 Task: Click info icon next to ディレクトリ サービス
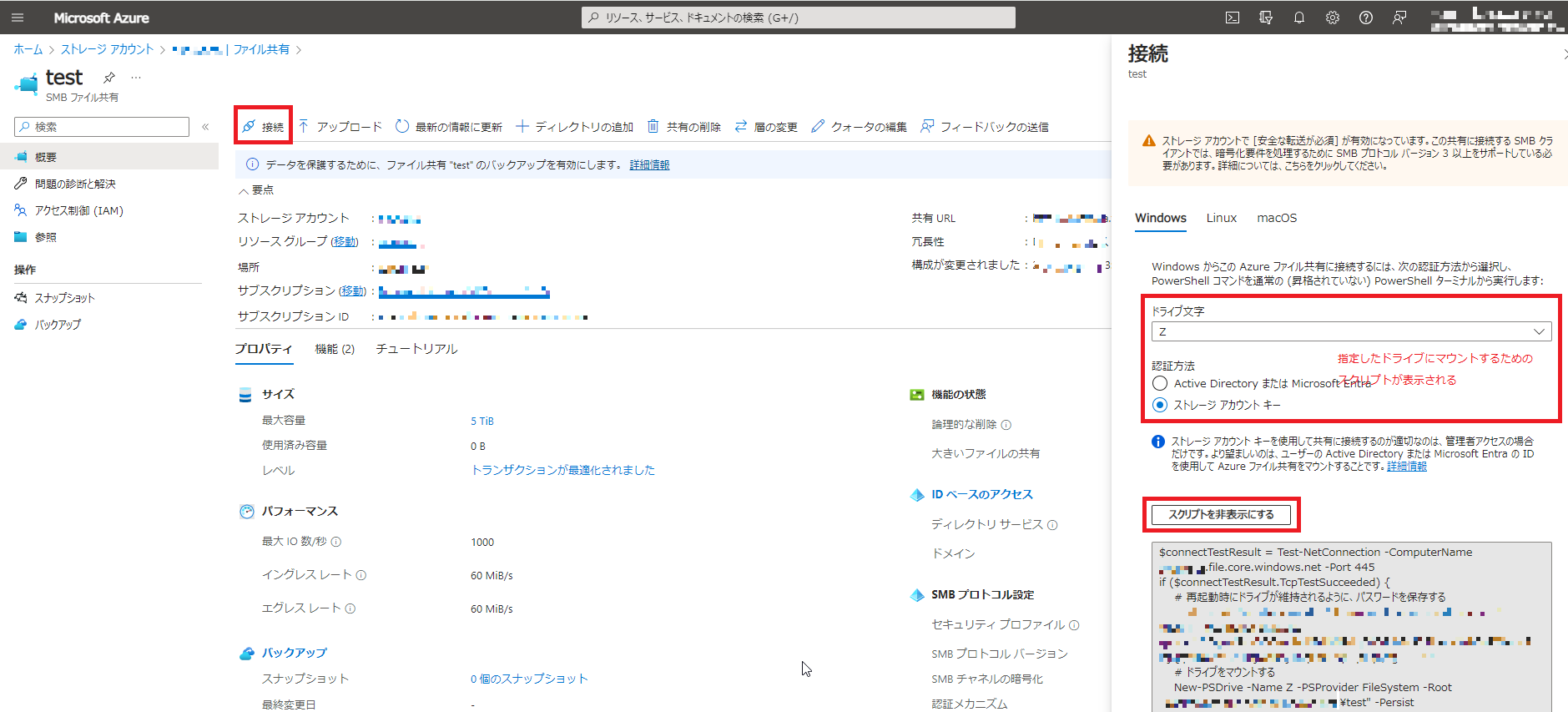(x=1052, y=525)
